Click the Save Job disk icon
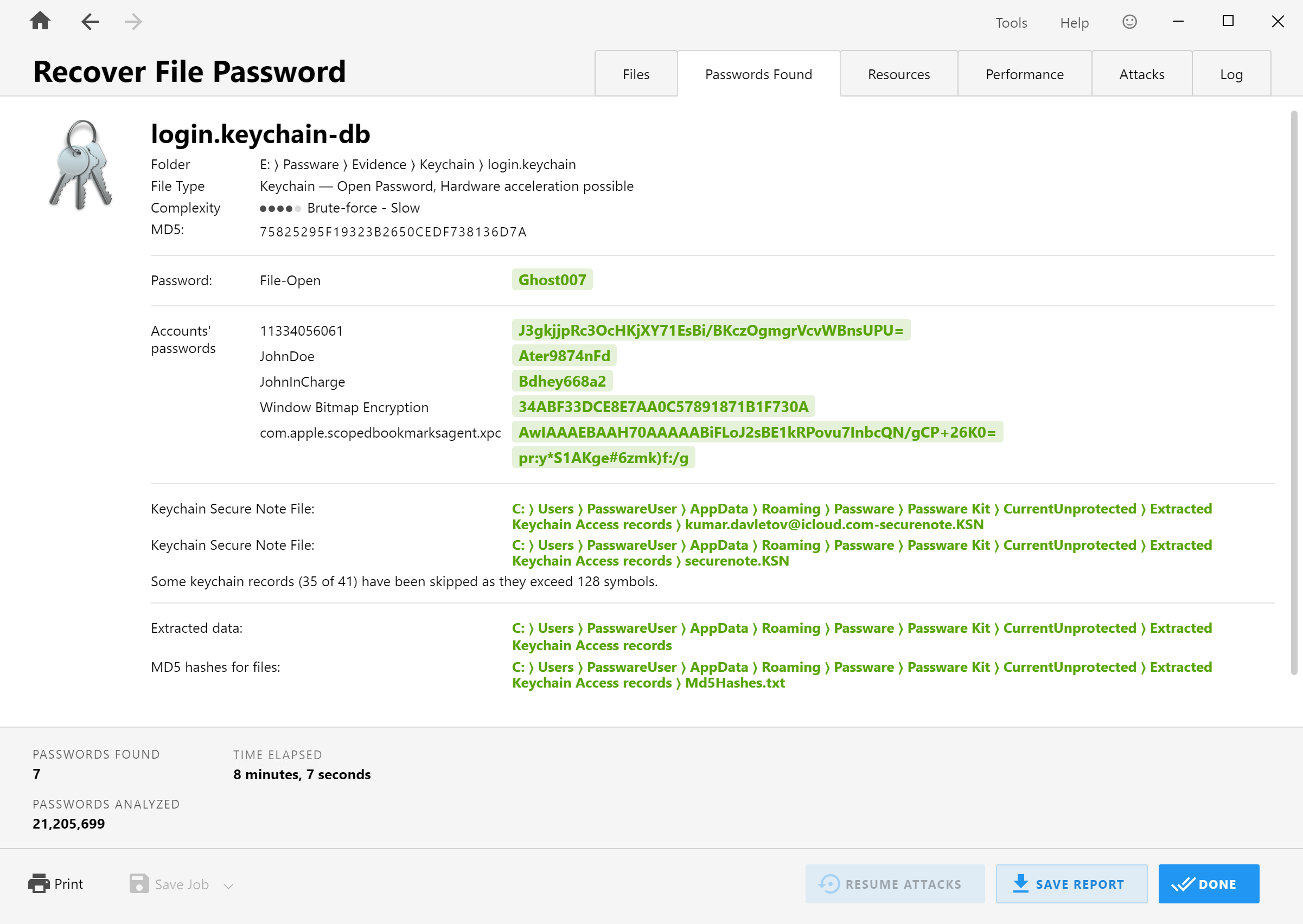This screenshot has width=1303, height=924. coord(138,884)
